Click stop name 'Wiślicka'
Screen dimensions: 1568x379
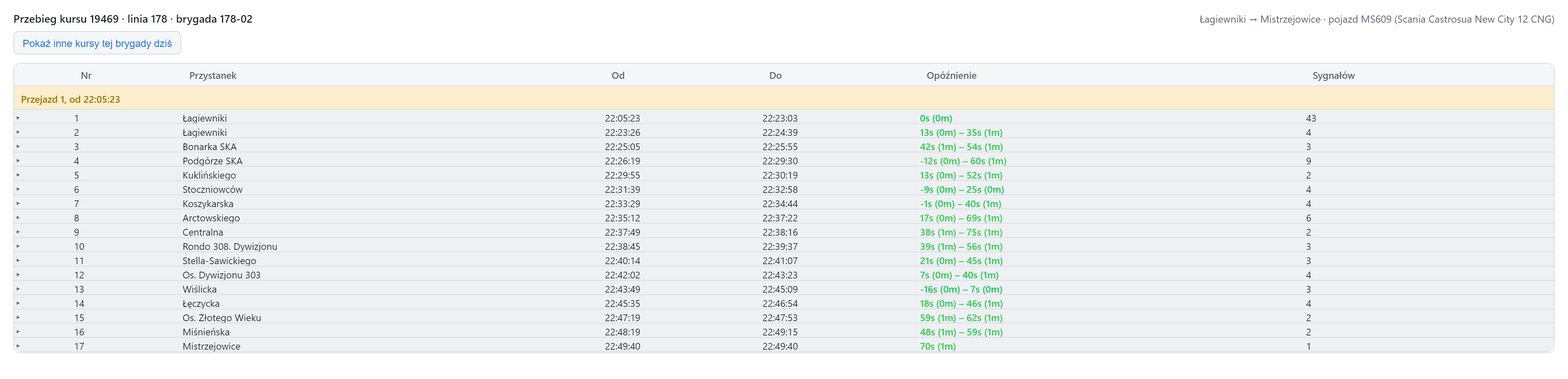200,289
